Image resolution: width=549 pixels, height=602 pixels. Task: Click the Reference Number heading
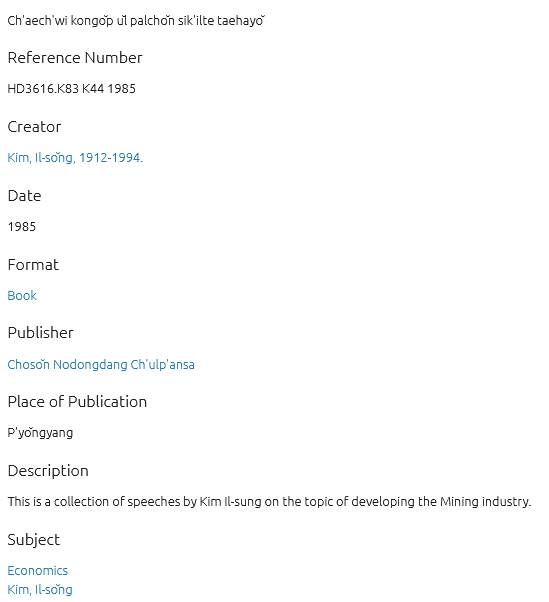(x=75, y=58)
